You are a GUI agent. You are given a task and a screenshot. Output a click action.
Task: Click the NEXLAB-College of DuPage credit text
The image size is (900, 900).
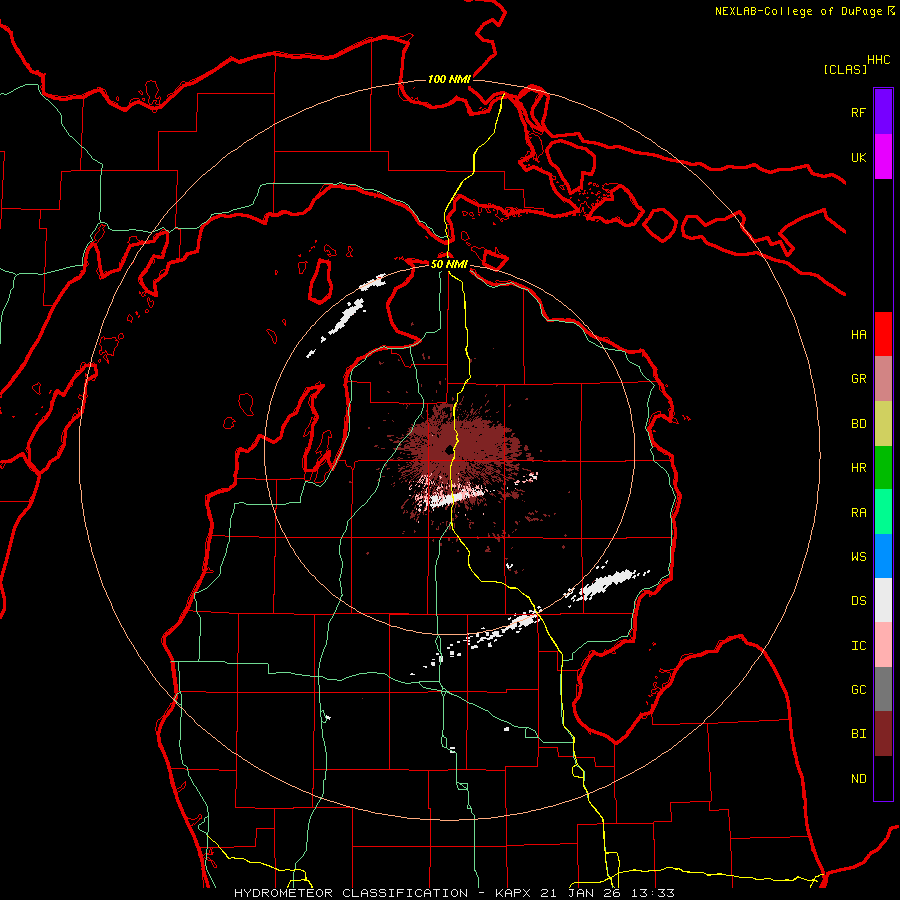click(x=798, y=11)
